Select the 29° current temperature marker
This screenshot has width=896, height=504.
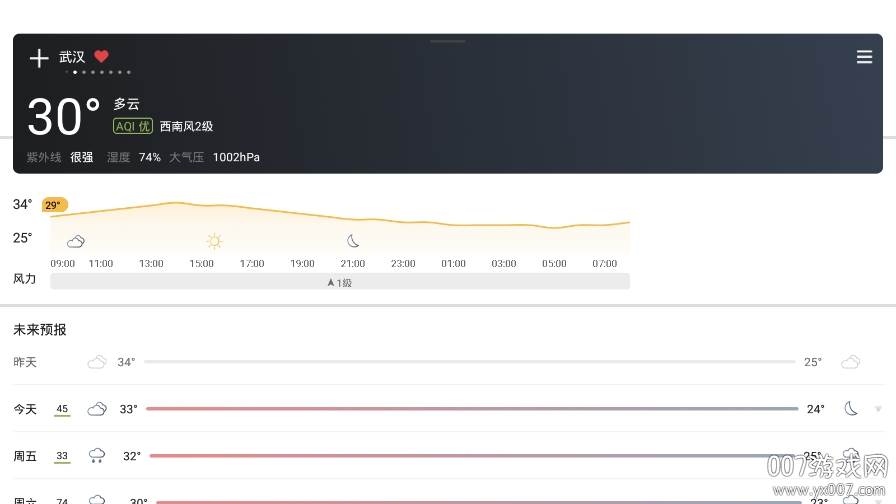pyautogui.click(x=55, y=205)
